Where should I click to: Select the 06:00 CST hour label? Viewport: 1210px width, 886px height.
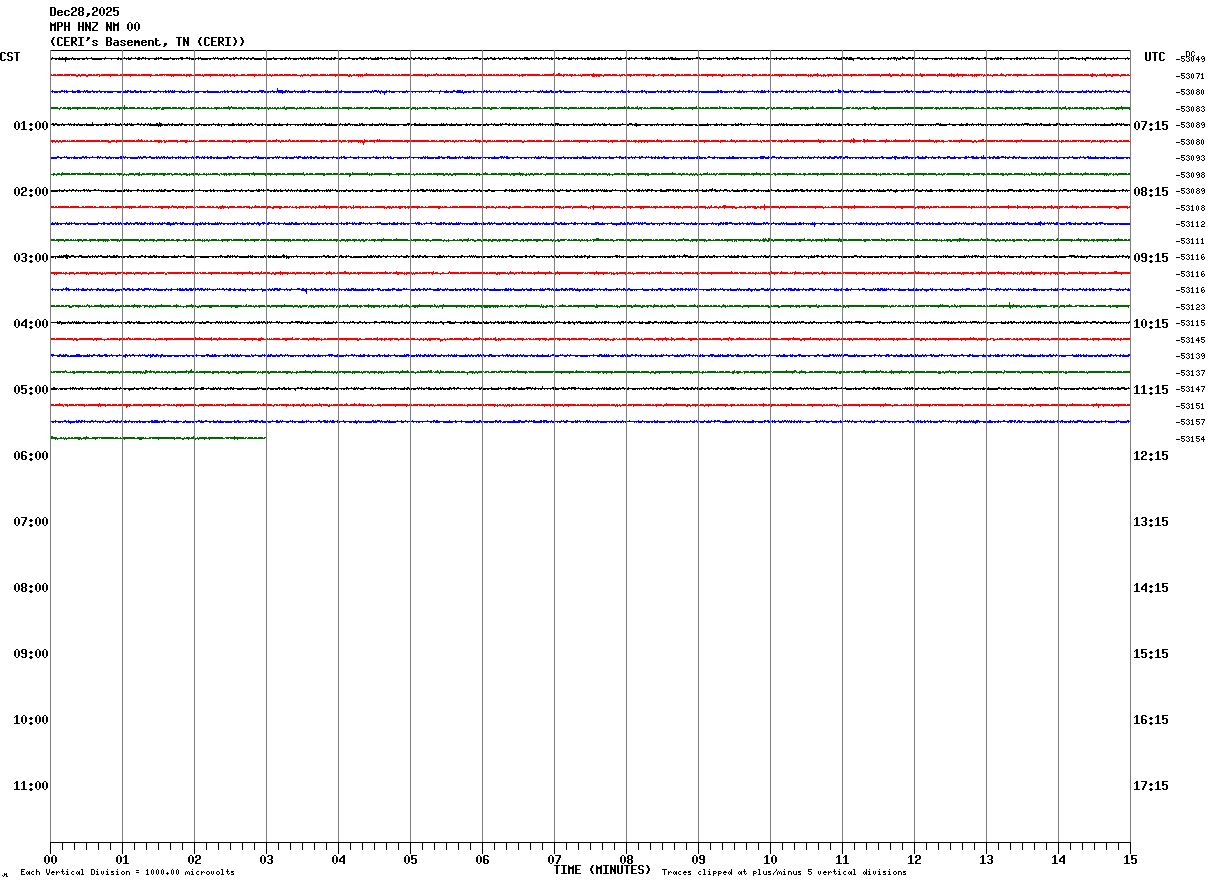pos(31,456)
